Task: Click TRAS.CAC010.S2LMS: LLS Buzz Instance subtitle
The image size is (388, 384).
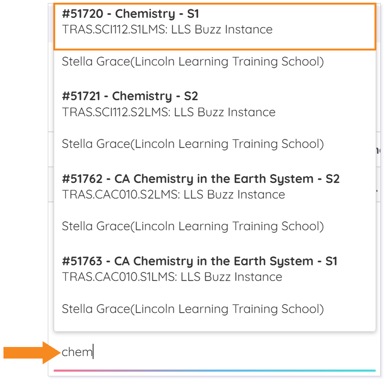Action: tap(174, 194)
